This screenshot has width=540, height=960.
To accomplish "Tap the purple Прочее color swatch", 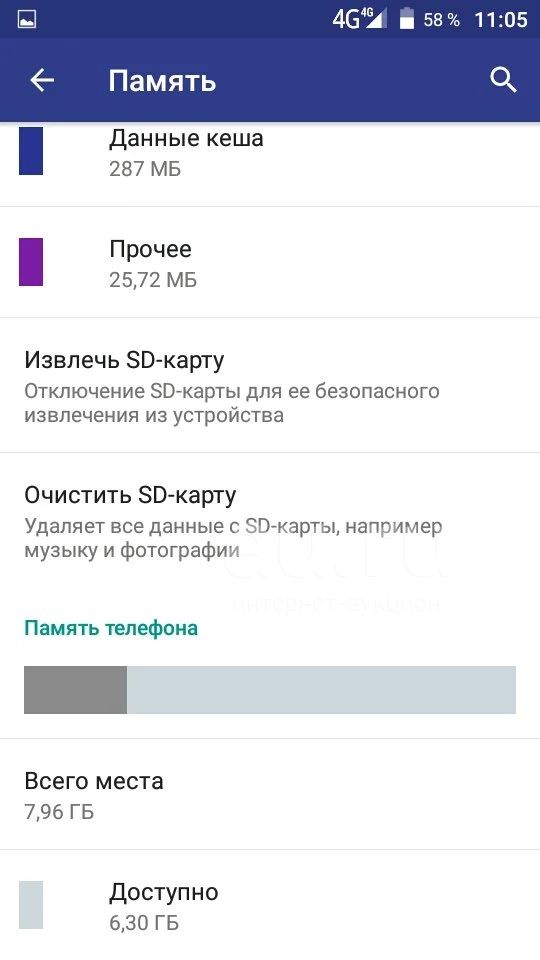I will coord(31,262).
